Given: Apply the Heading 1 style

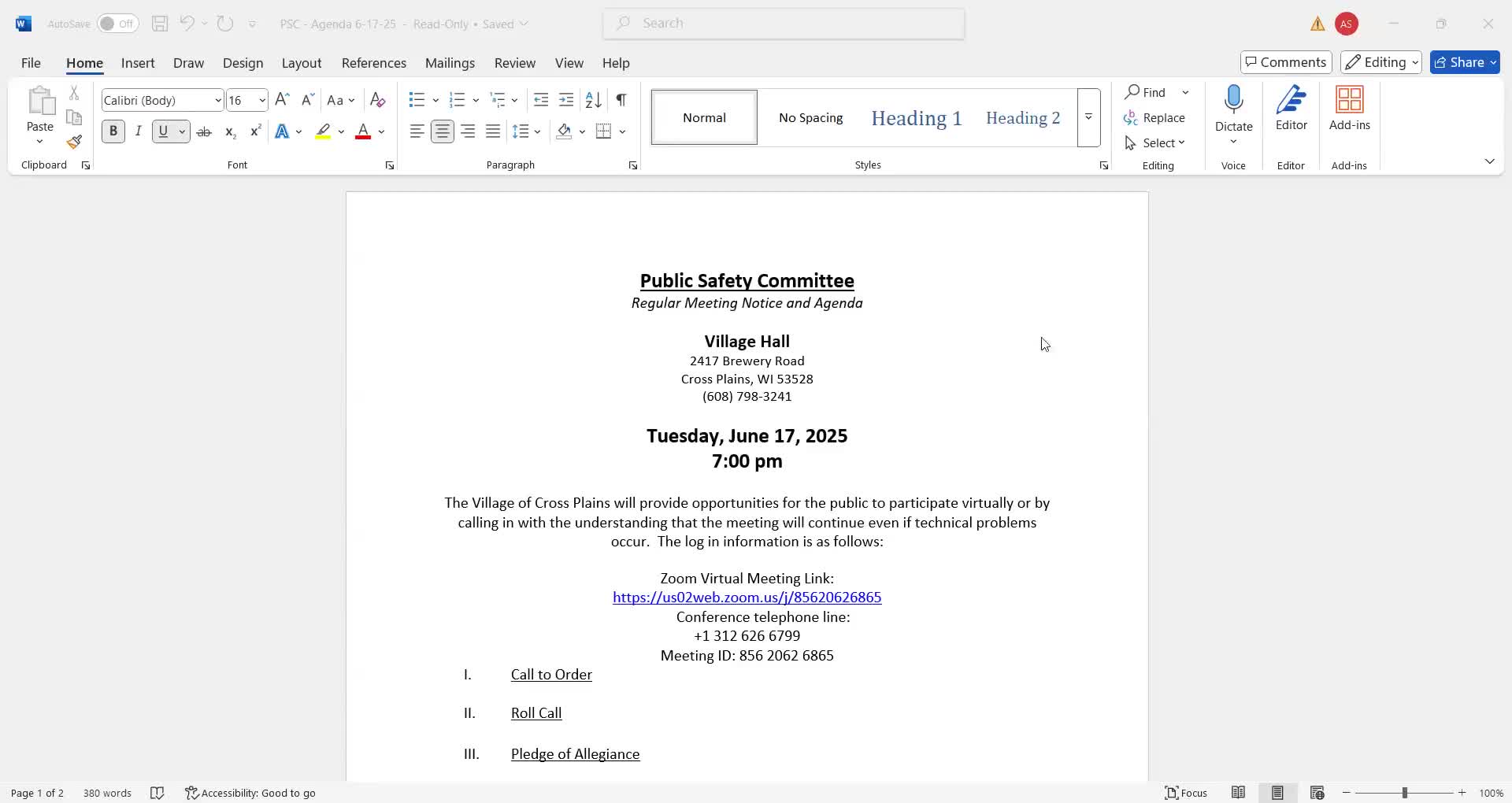Looking at the screenshot, I should coord(917,117).
